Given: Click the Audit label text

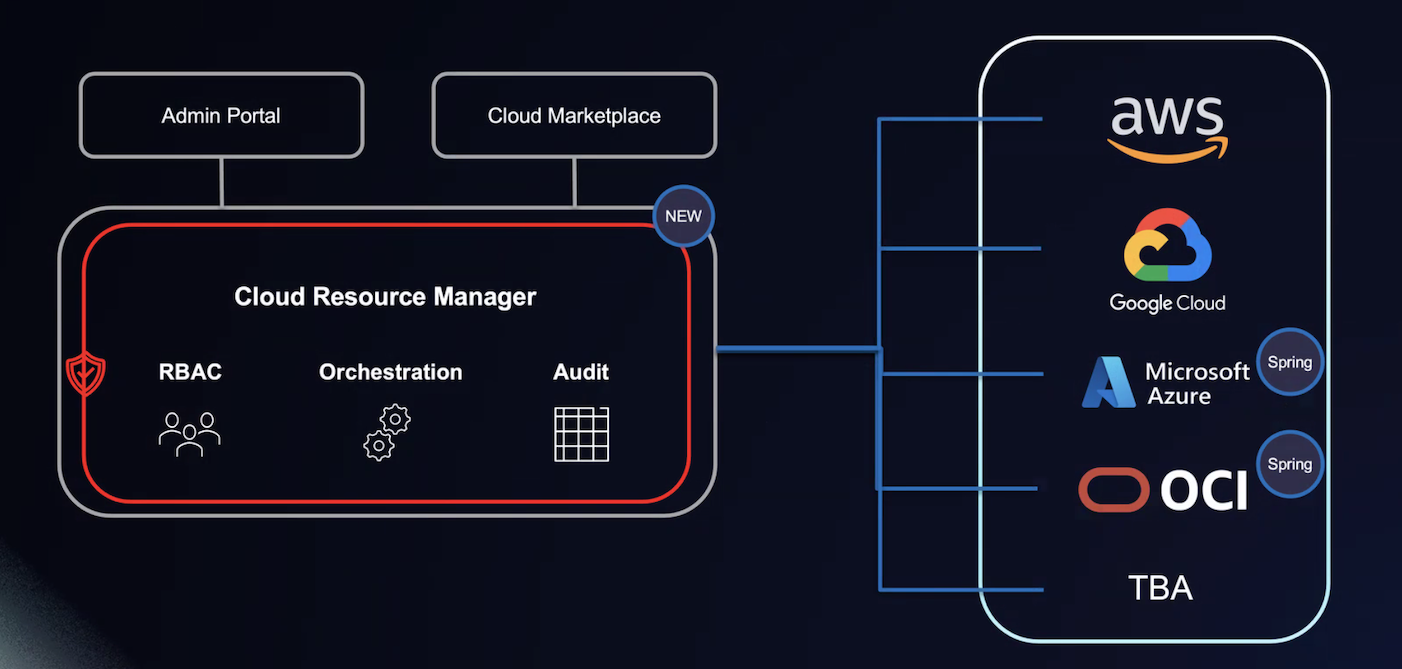Looking at the screenshot, I should point(581,372).
